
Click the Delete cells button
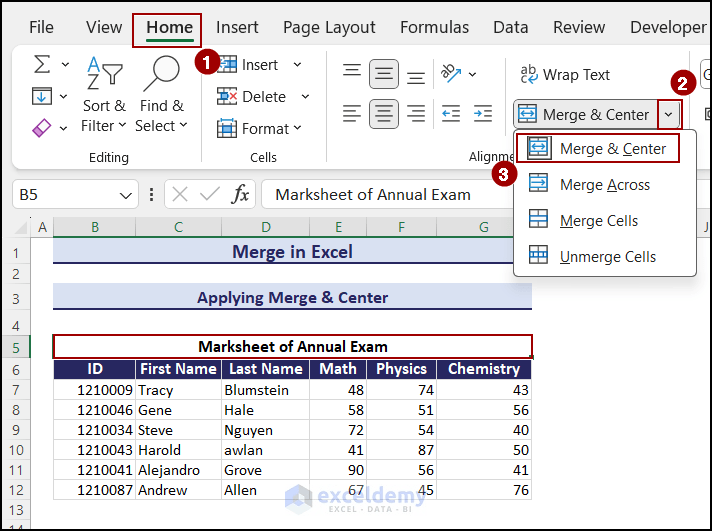coord(252,96)
